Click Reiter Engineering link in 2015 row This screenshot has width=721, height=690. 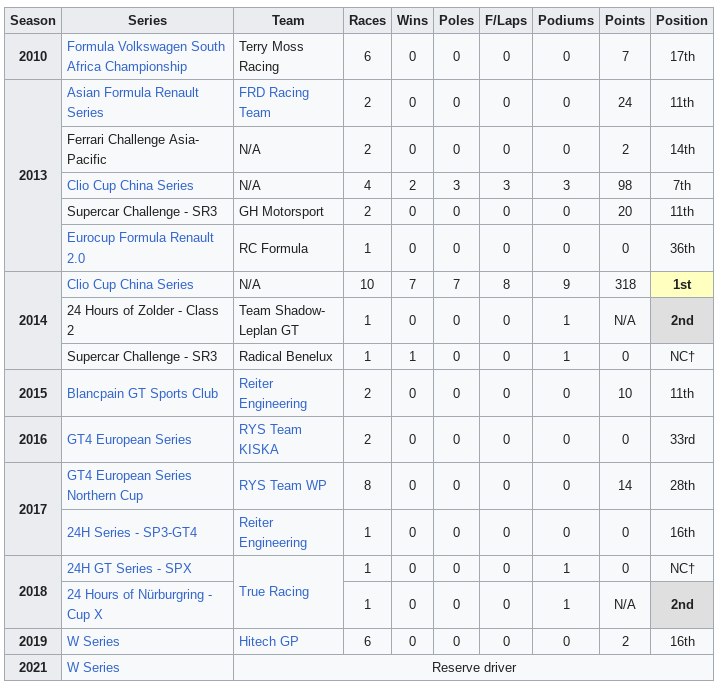tap(273, 393)
